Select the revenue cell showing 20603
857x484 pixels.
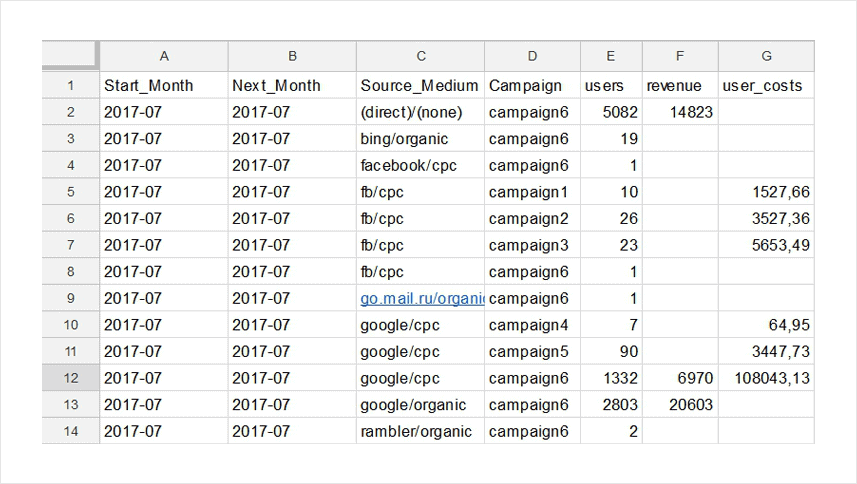[x=680, y=405]
